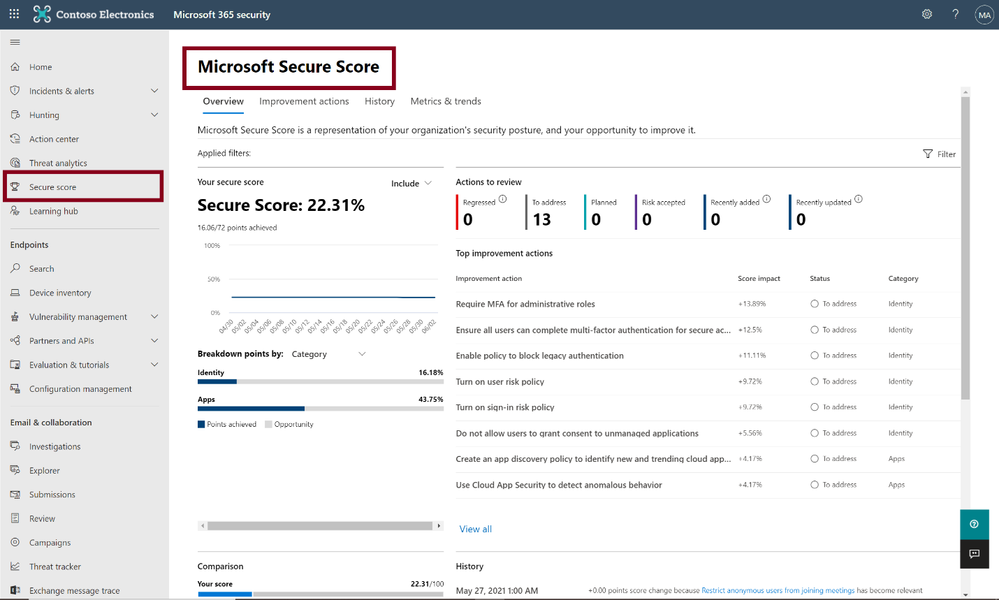Collapse navigation with hamburger icon
The height and width of the screenshot is (600, 999).
(15, 42)
